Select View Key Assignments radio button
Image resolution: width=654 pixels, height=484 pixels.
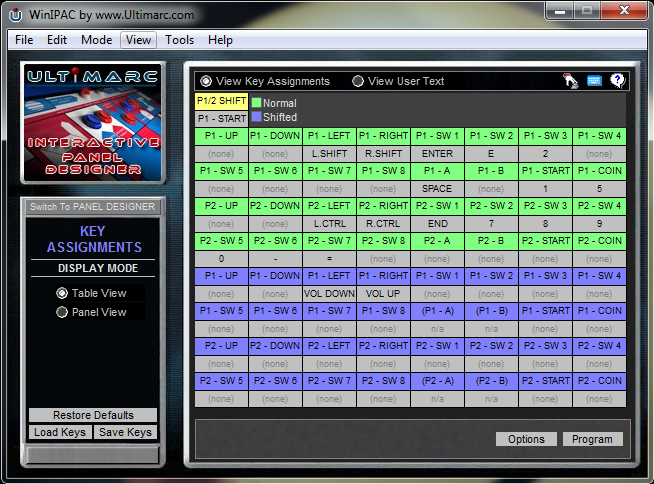(207, 81)
